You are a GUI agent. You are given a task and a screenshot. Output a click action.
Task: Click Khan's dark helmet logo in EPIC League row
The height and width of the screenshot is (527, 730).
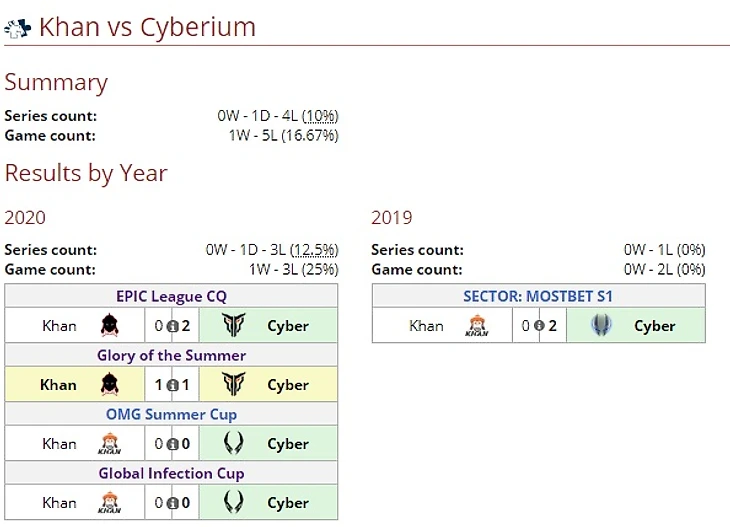click(110, 325)
